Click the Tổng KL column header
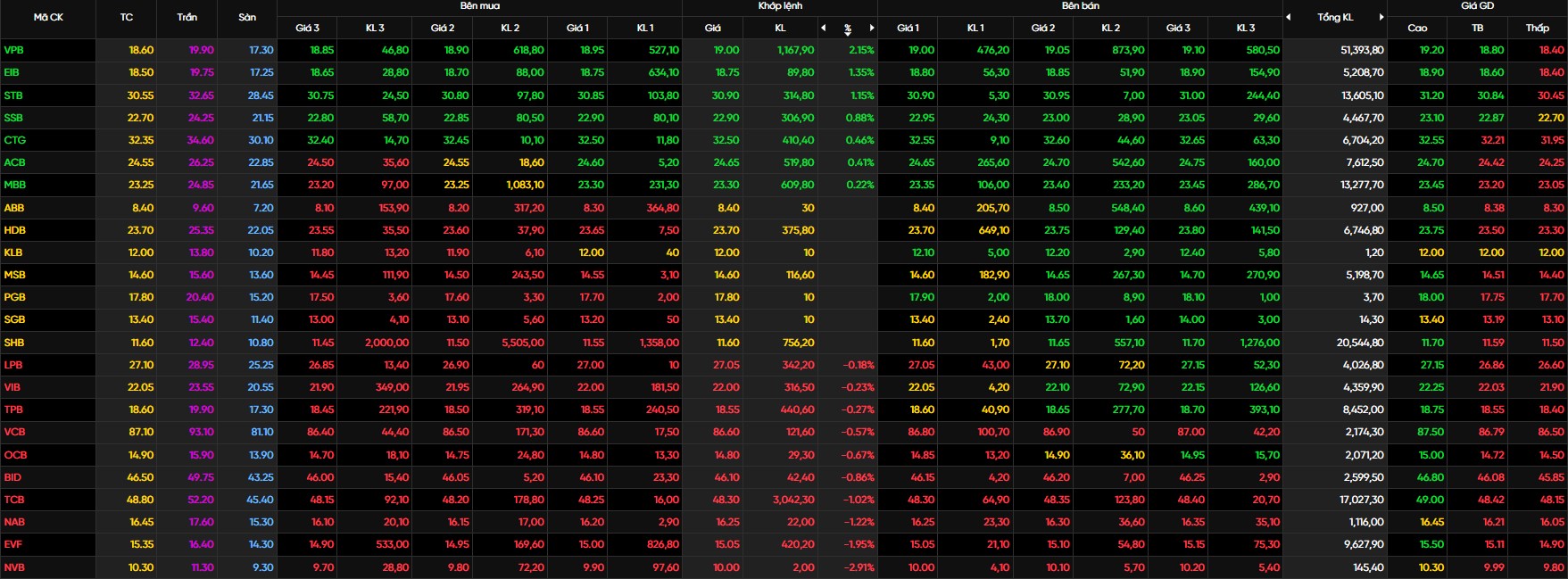The height and width of the screenshot is (579, 1568). pyautogui.click(x=1335, y=17)
